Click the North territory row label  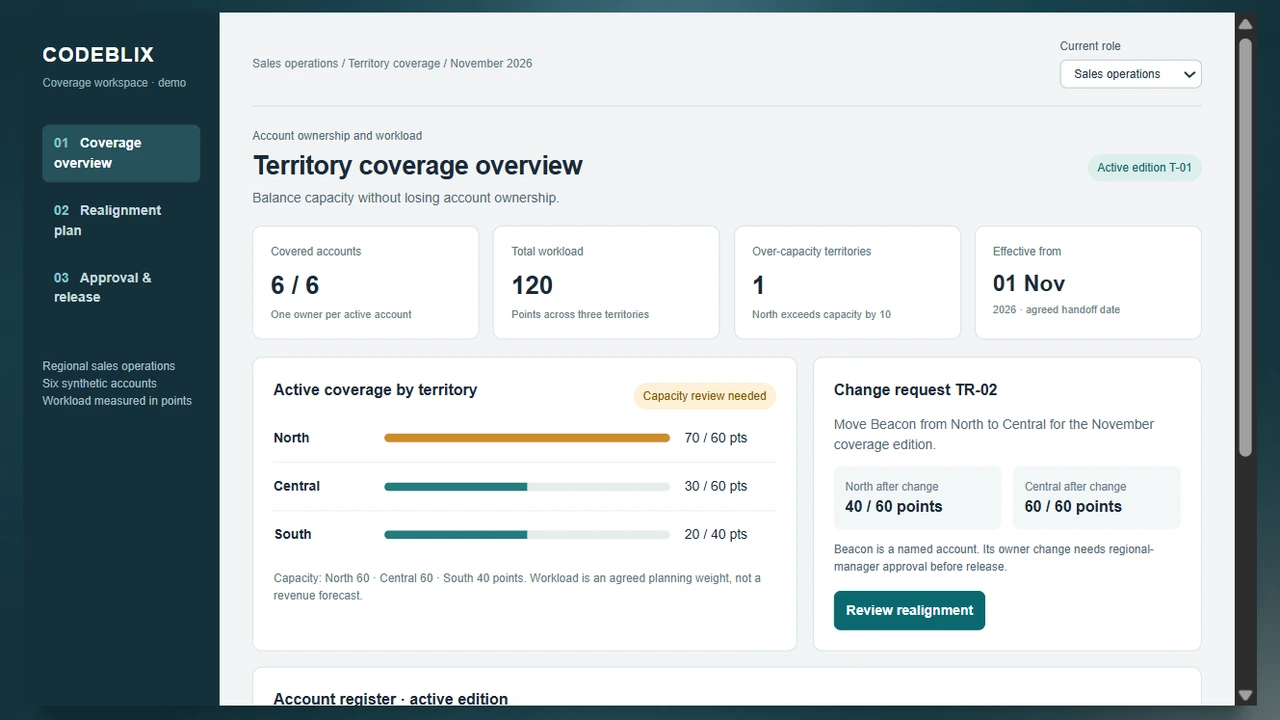click(x=291, y=438)
